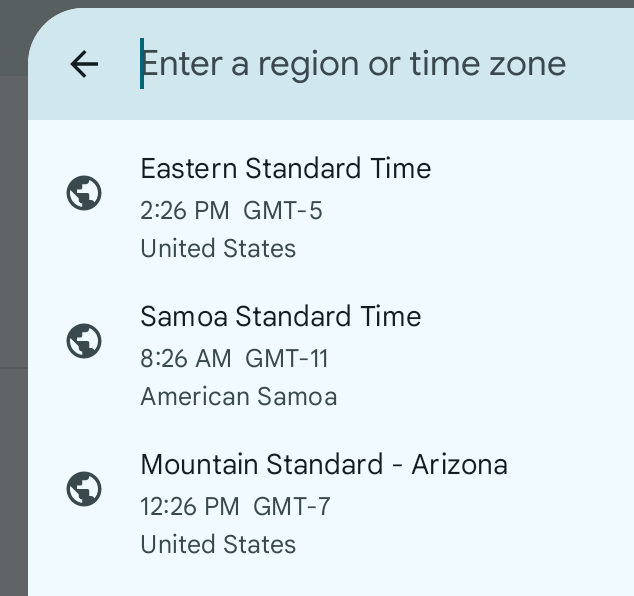Click the GMT-11 offset label

(287, 359)
